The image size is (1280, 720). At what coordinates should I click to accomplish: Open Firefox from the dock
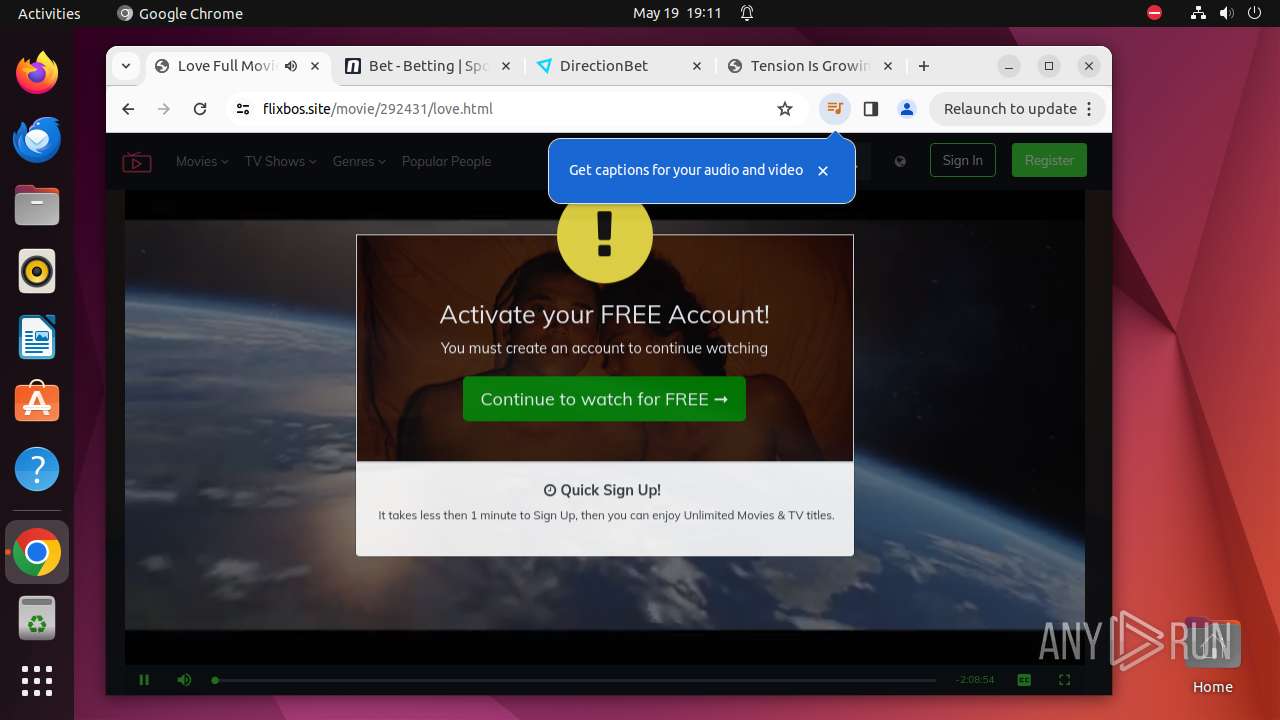37,73
